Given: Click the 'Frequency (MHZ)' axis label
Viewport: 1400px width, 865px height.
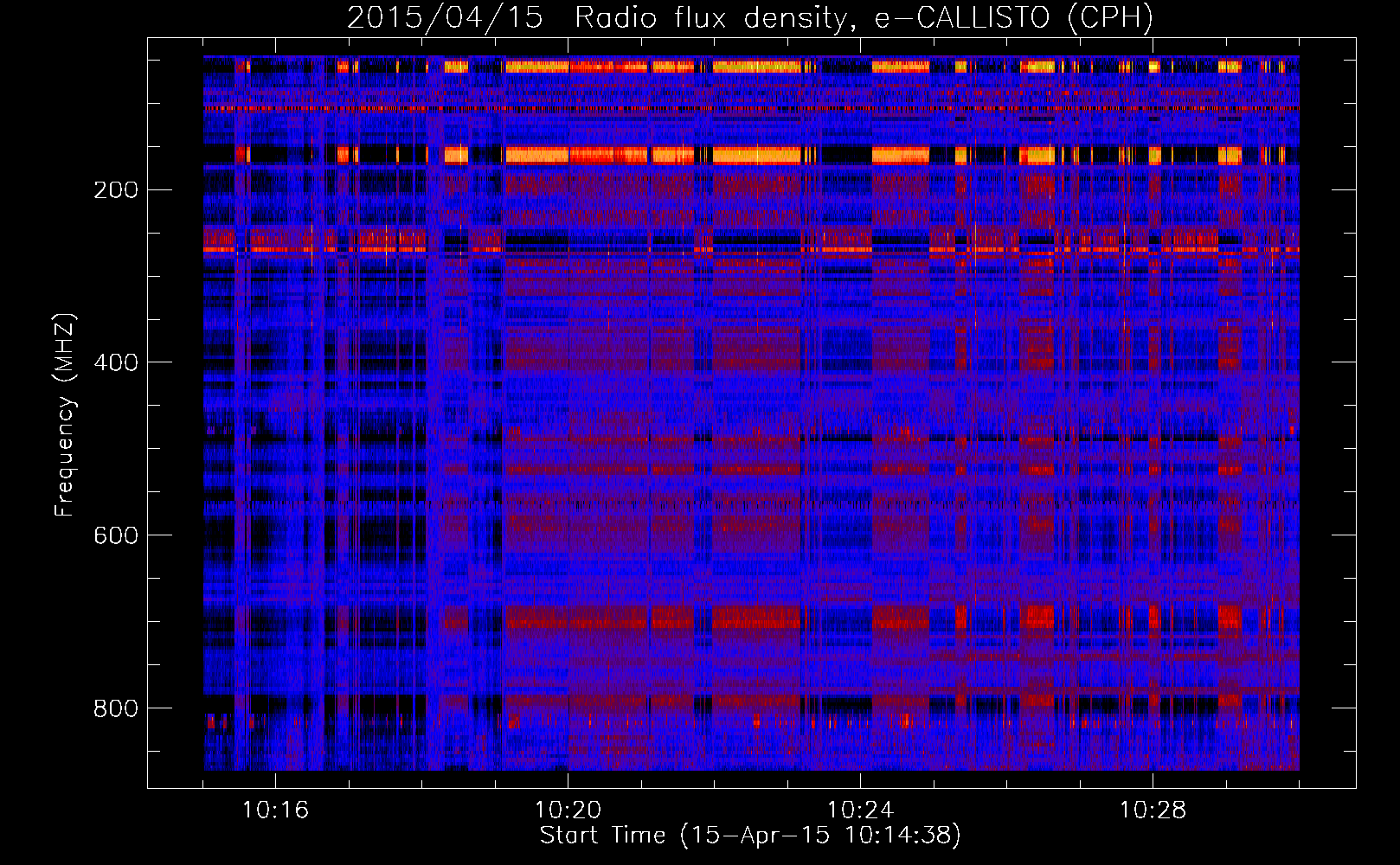Looking at the screenshot, I should [x=65, y=415].
